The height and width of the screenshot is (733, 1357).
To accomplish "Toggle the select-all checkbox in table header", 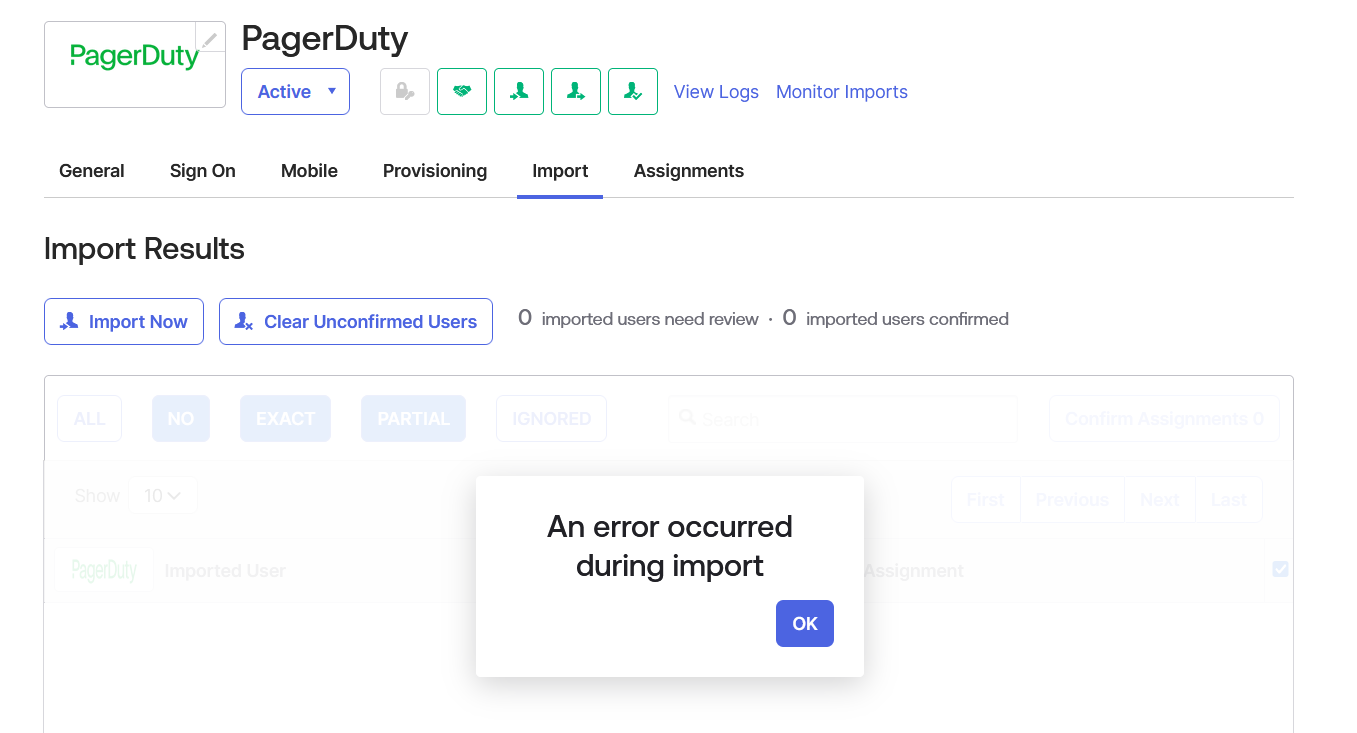I will point(1280,569).
